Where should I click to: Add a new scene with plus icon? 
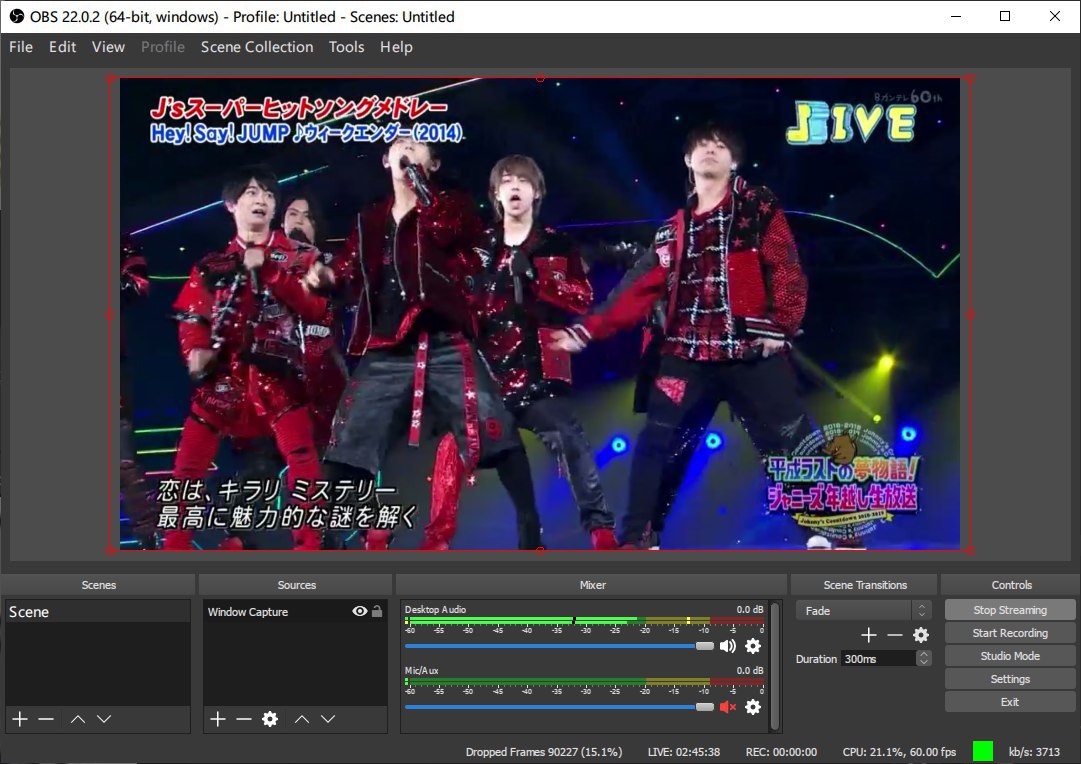pos(19,719)
